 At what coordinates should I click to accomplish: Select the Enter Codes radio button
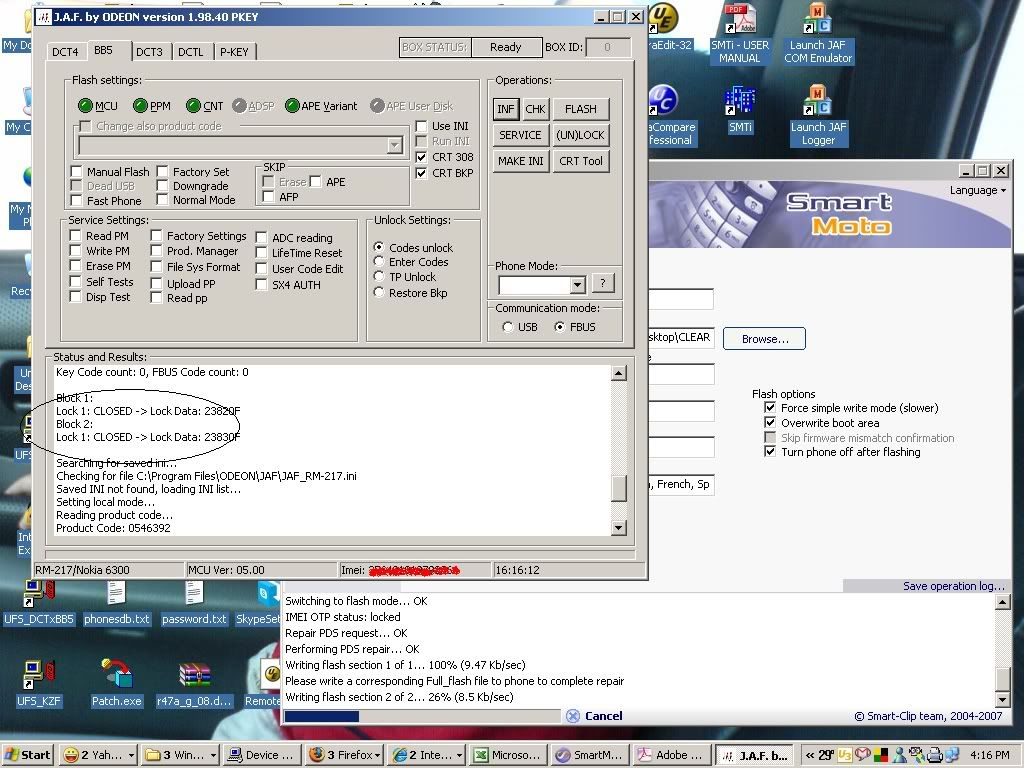379,262
